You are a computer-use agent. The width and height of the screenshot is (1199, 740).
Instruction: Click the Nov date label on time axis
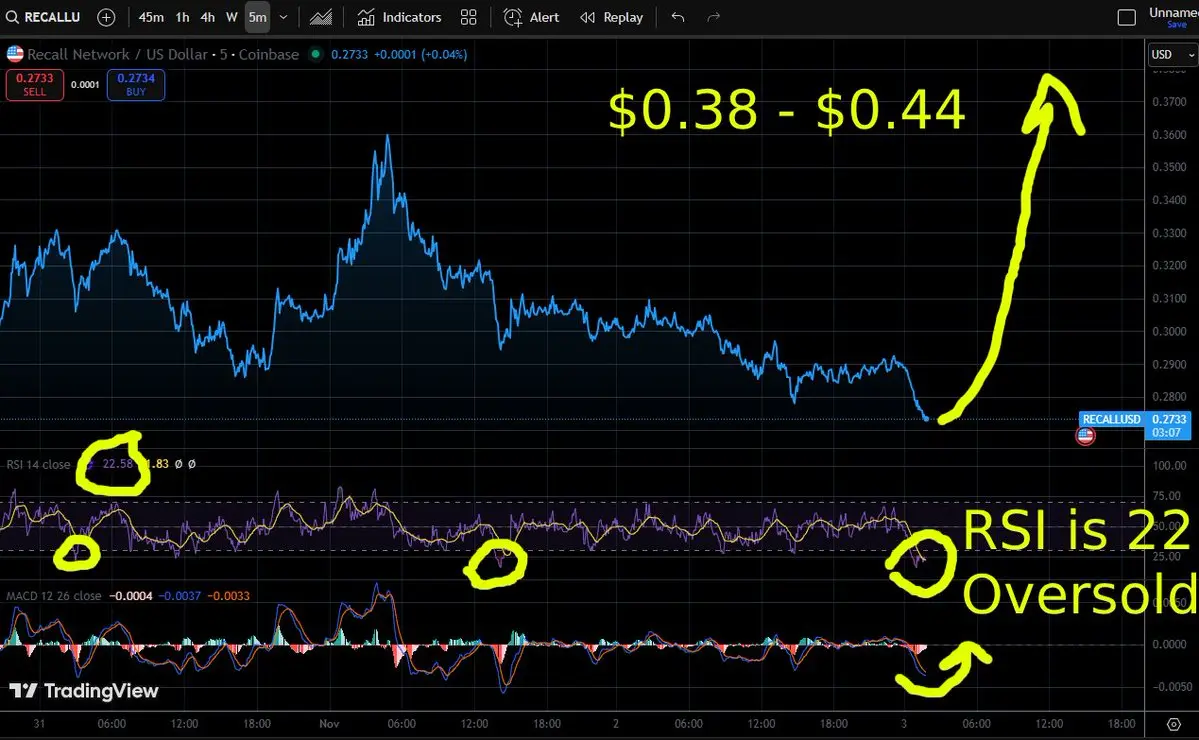click(329, 723)
